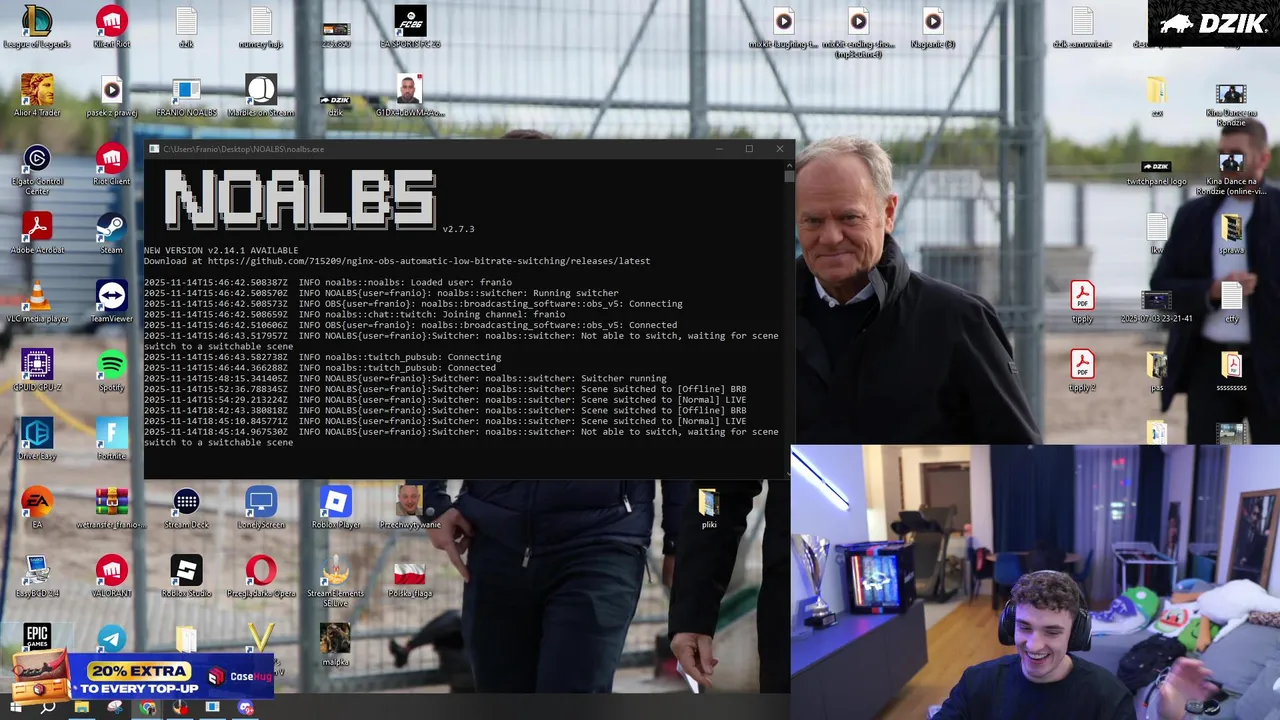1280x720 pixels.
Task: Open File Explorer from the taskbar
Action: (82, 708)
